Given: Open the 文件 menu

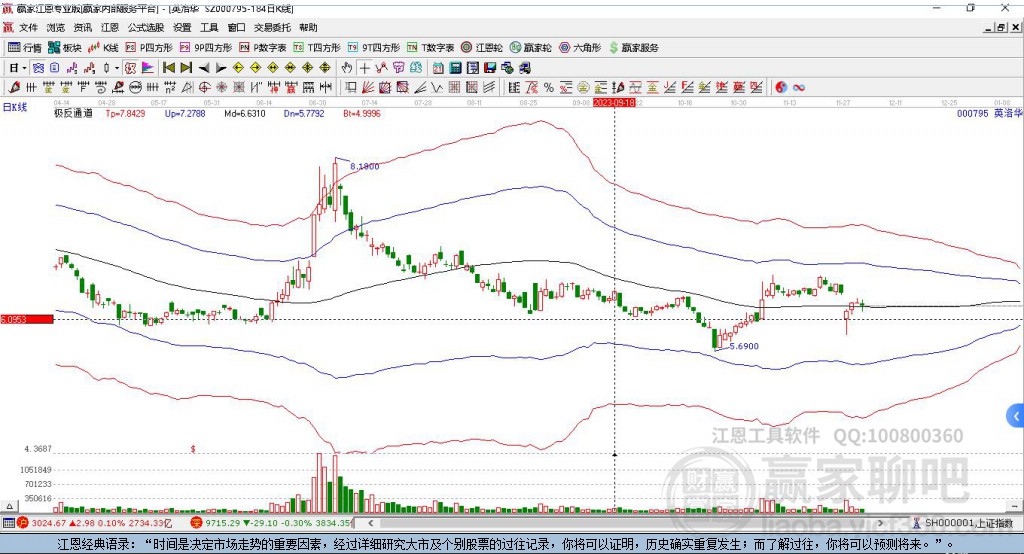Looking at the screenshot, I should click(x=28, y=27).
